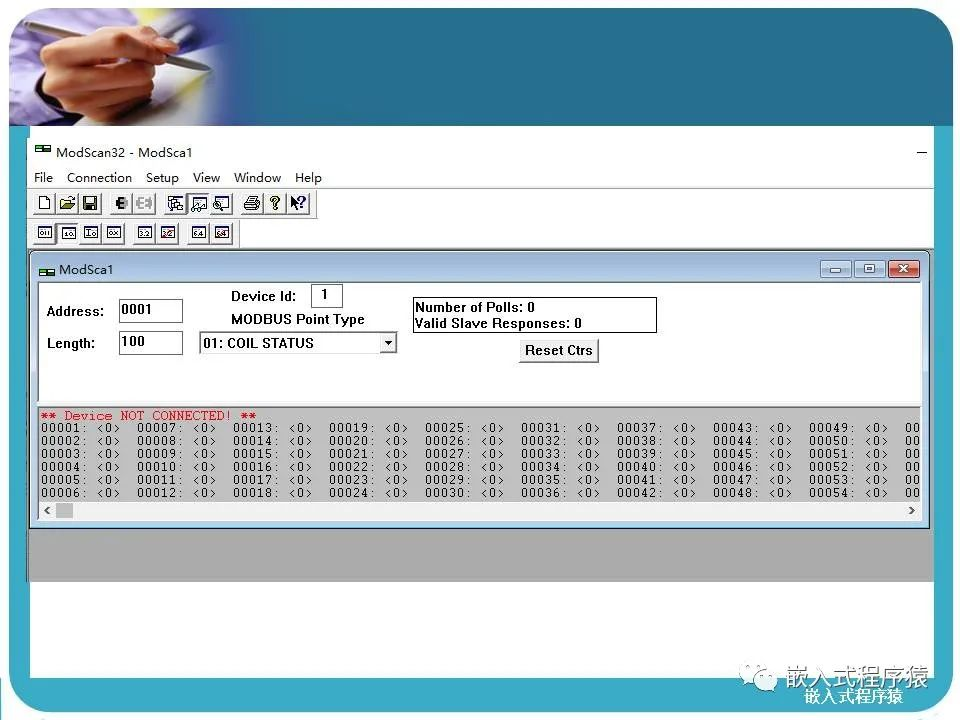Minimize the ModScan32 main window
Image resolution: width=960 pixels, height=720 pixels.
(921, 152)
